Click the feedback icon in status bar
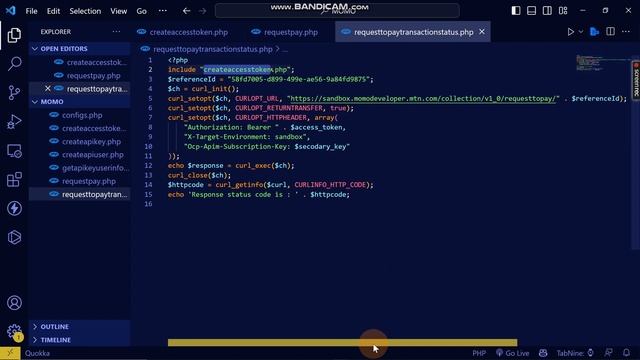Viewport: 640px width, 360px height. pyautogui.click(x=609, y=353)
